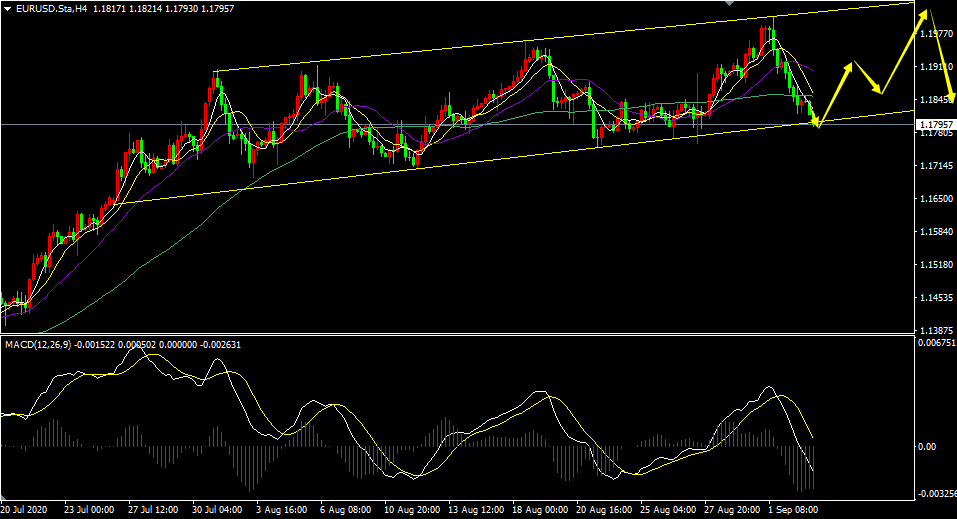957x519 pixels.
Task: Click the 6 Aug 08:00 time label
Action: [x=345, y=510]
